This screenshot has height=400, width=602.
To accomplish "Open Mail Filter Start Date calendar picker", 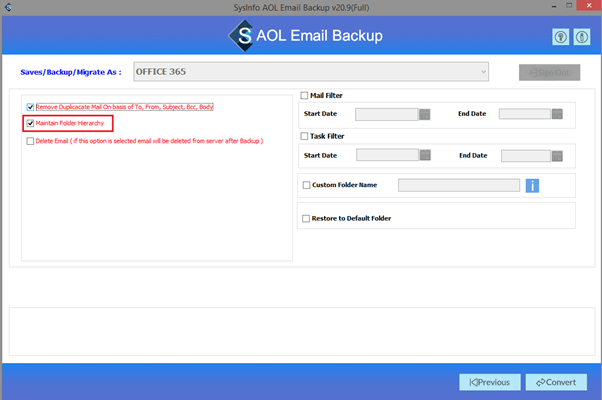I will pos(425,114).
